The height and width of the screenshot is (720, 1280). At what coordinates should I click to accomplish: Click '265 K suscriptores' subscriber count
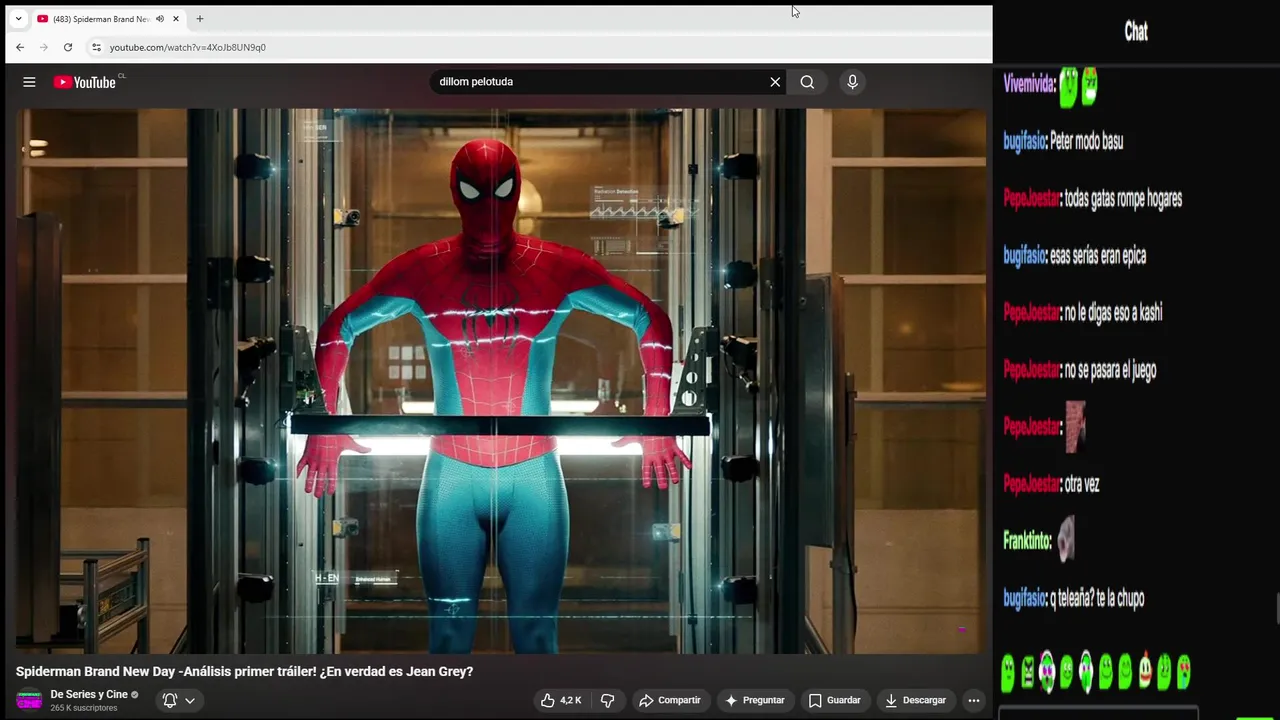84,708
